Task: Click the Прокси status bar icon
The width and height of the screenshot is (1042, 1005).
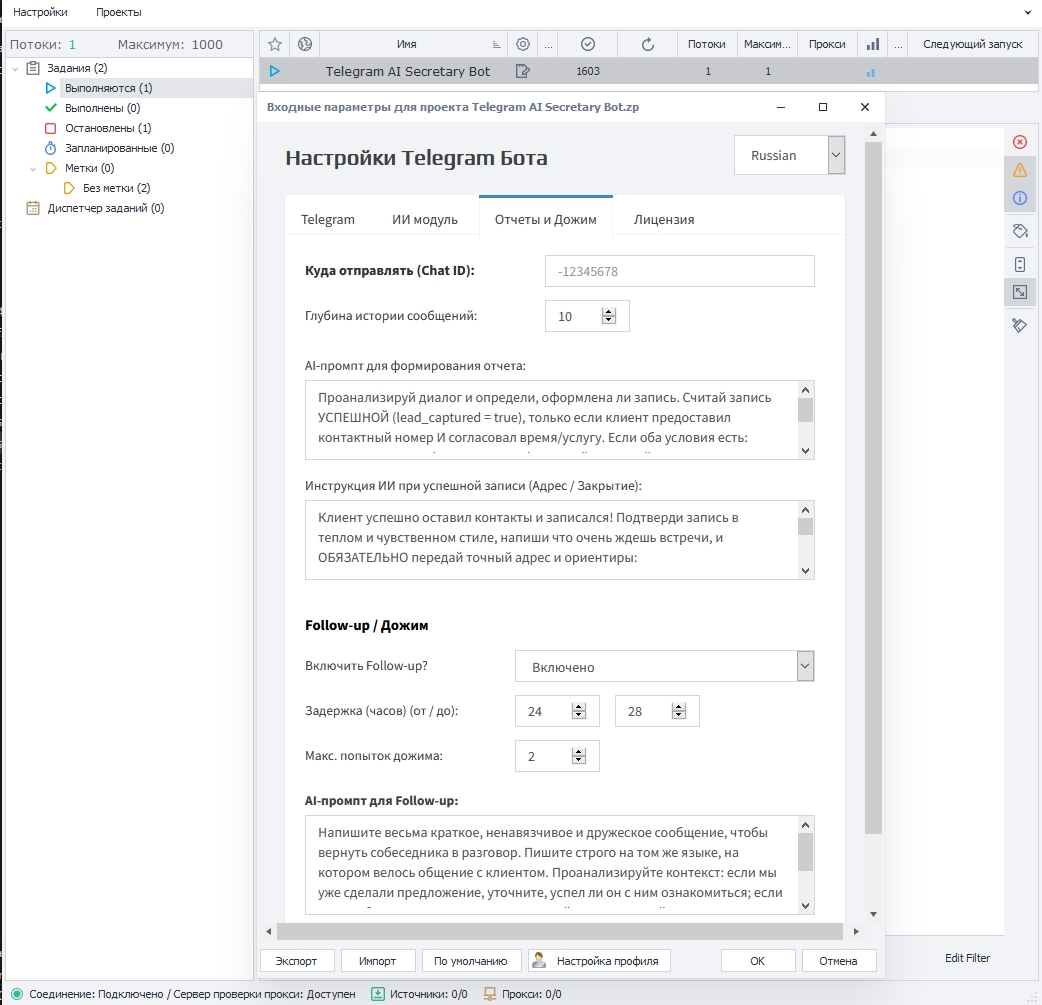Action: pyautogui.click(x=490, y=994)
